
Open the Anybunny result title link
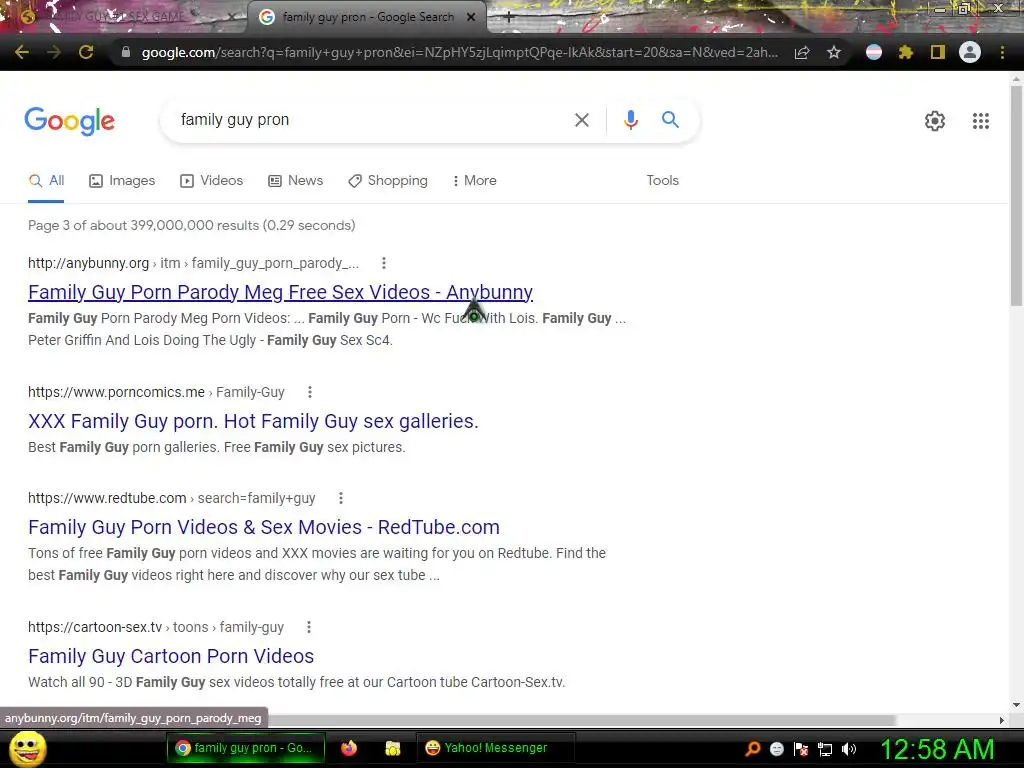[x=280, y=292]
